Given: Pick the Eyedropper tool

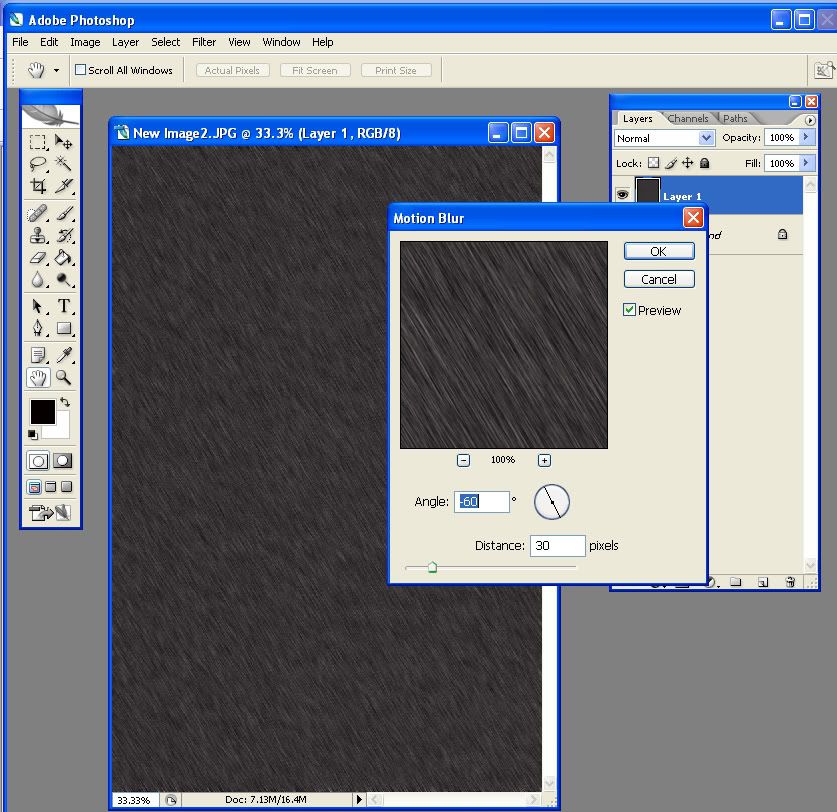Looking at the screenshot, I should (64, 355).
